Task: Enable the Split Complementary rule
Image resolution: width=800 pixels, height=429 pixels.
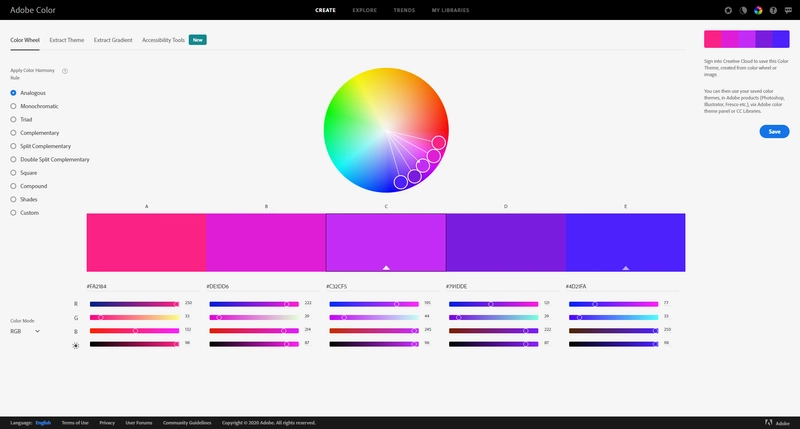Action: coord(41,146)
